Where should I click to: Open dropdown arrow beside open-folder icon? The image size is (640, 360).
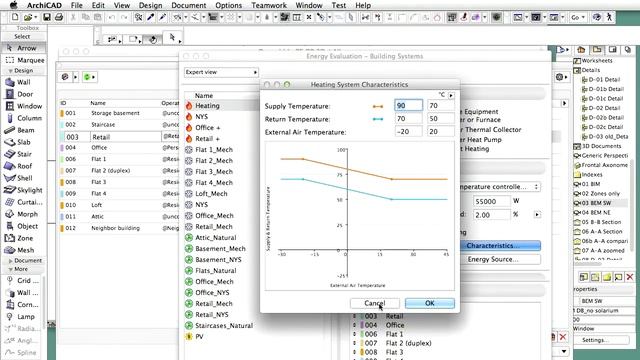click(x=36, y=17)
